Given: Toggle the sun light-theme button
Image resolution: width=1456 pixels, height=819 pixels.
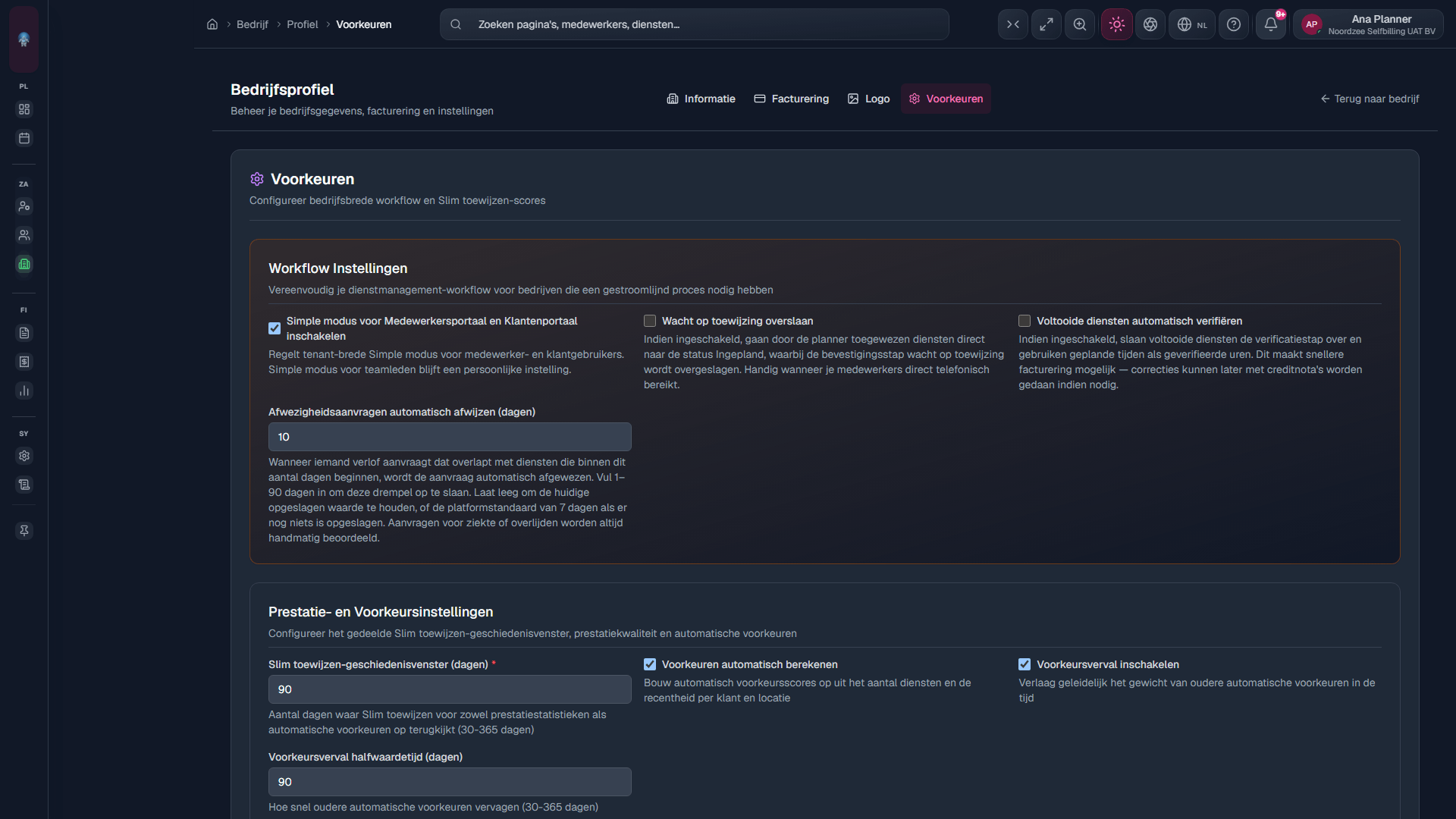Looking at the screenshot, I should (x=1117, y=24).
